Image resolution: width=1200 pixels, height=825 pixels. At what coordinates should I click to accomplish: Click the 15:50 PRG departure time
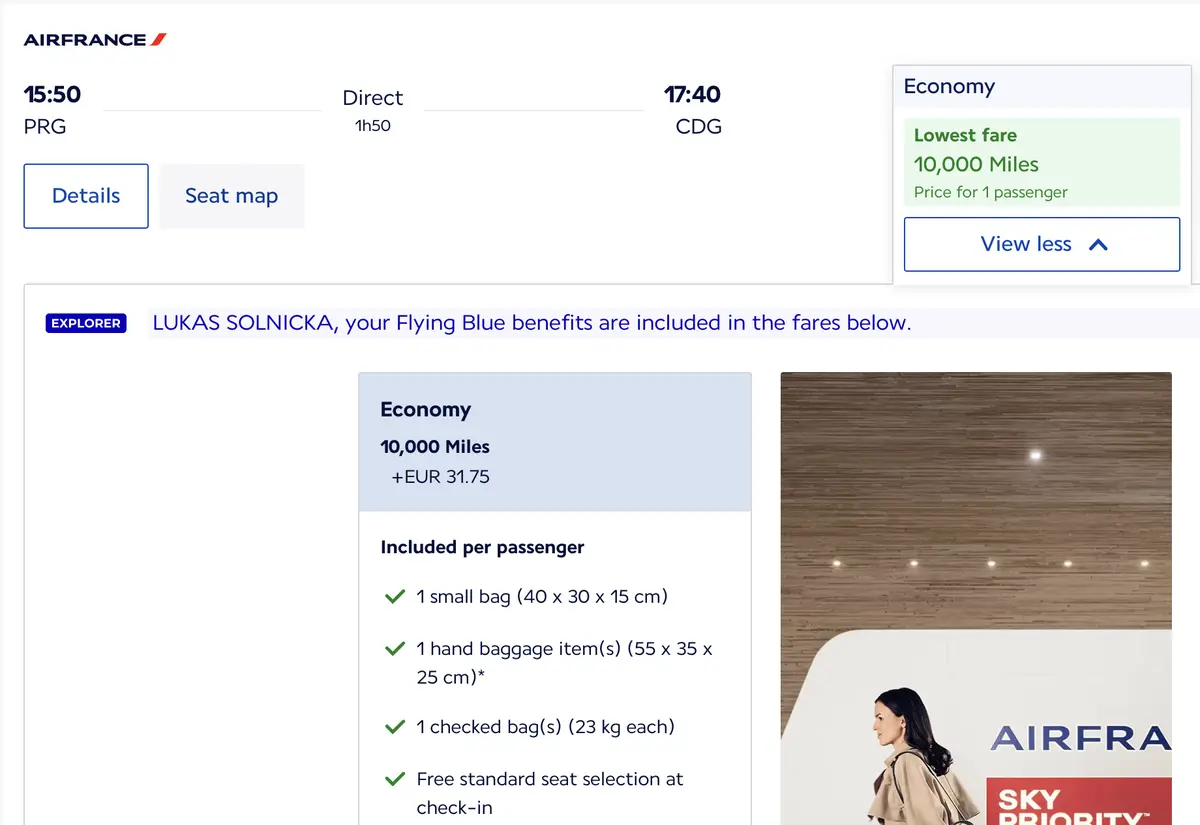[52, 110]
